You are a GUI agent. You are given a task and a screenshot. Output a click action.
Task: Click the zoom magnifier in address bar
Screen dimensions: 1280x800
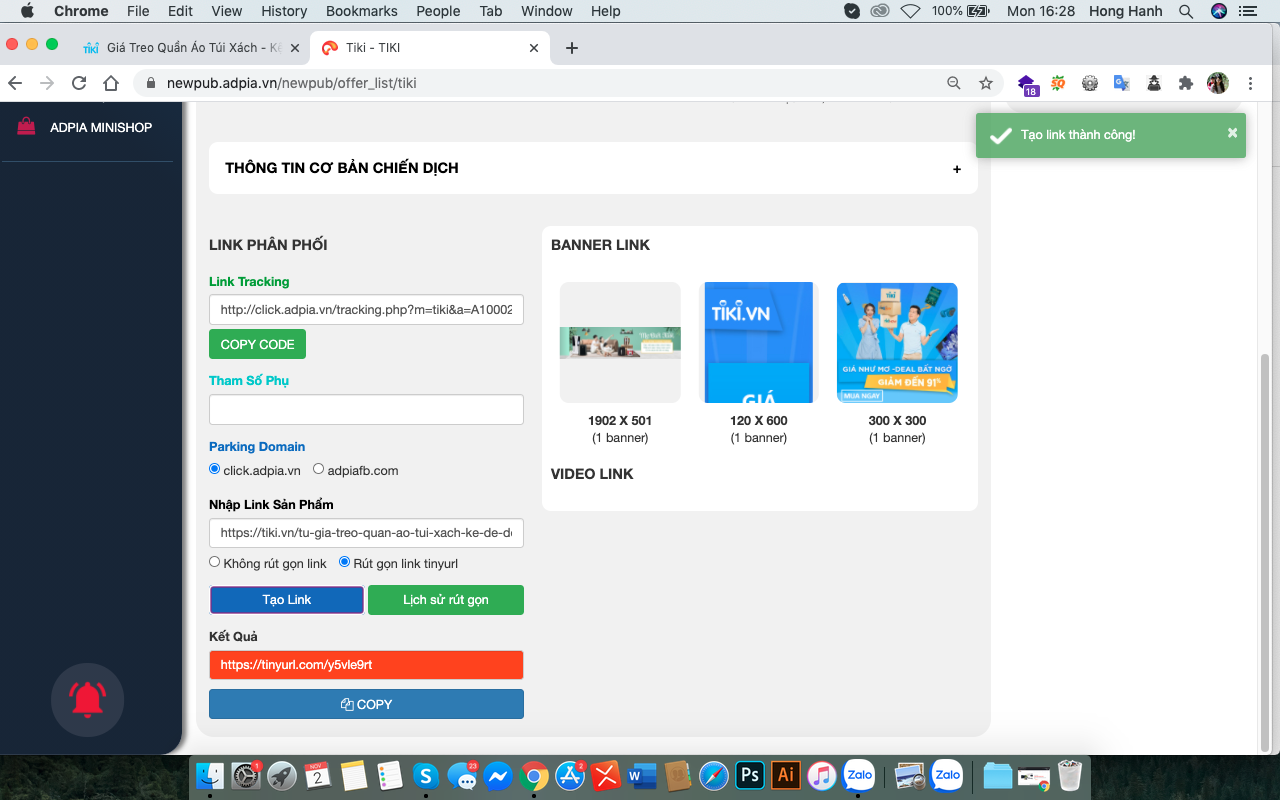coord(954,83)
